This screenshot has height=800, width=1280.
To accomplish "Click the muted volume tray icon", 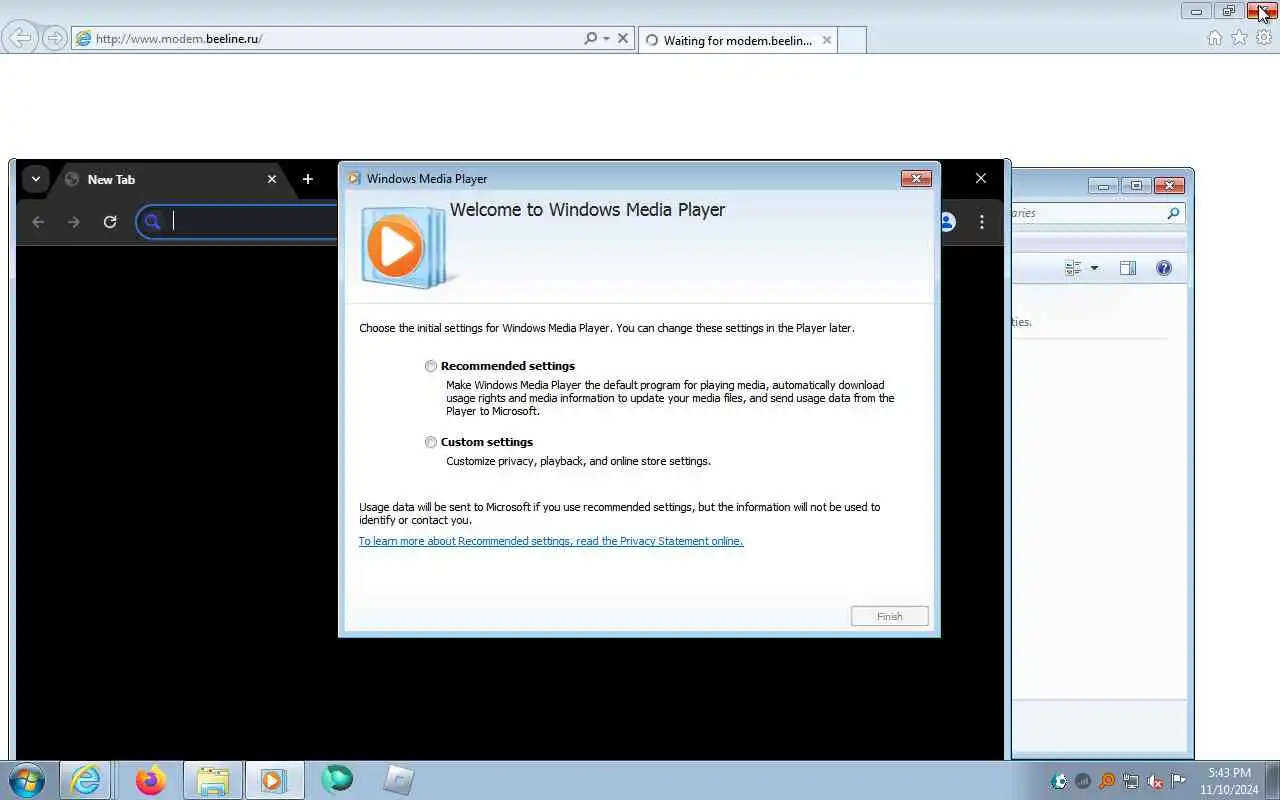I will (x=1155, y=781).
